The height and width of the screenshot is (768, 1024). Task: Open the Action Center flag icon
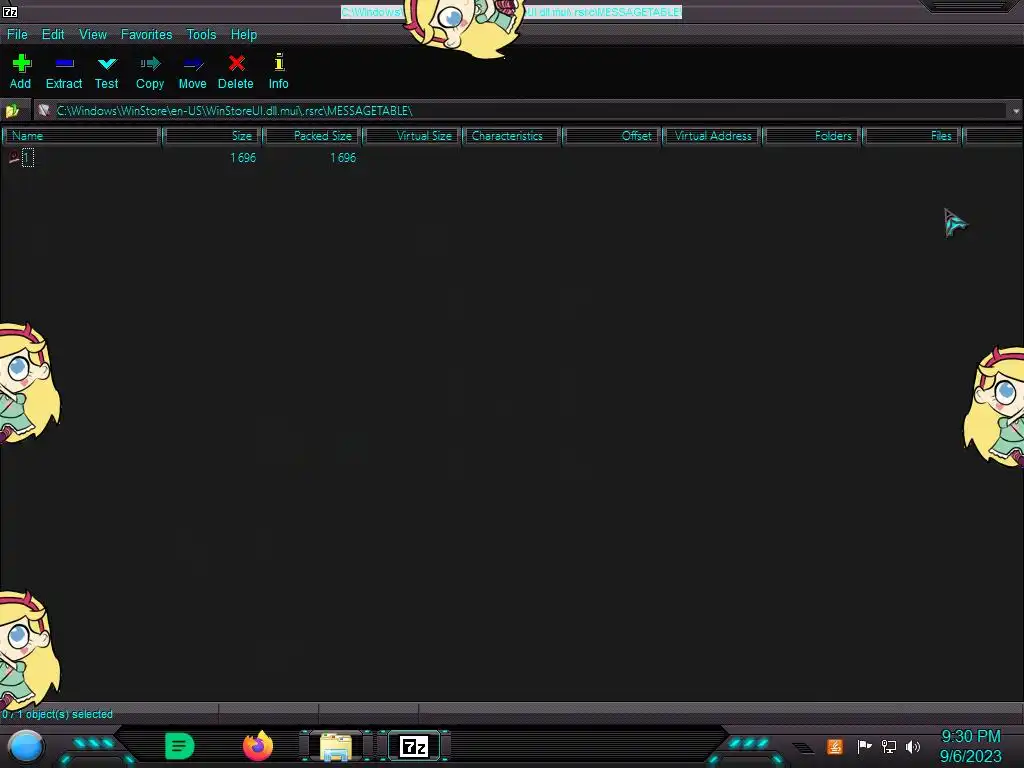[x=864, y=746]
